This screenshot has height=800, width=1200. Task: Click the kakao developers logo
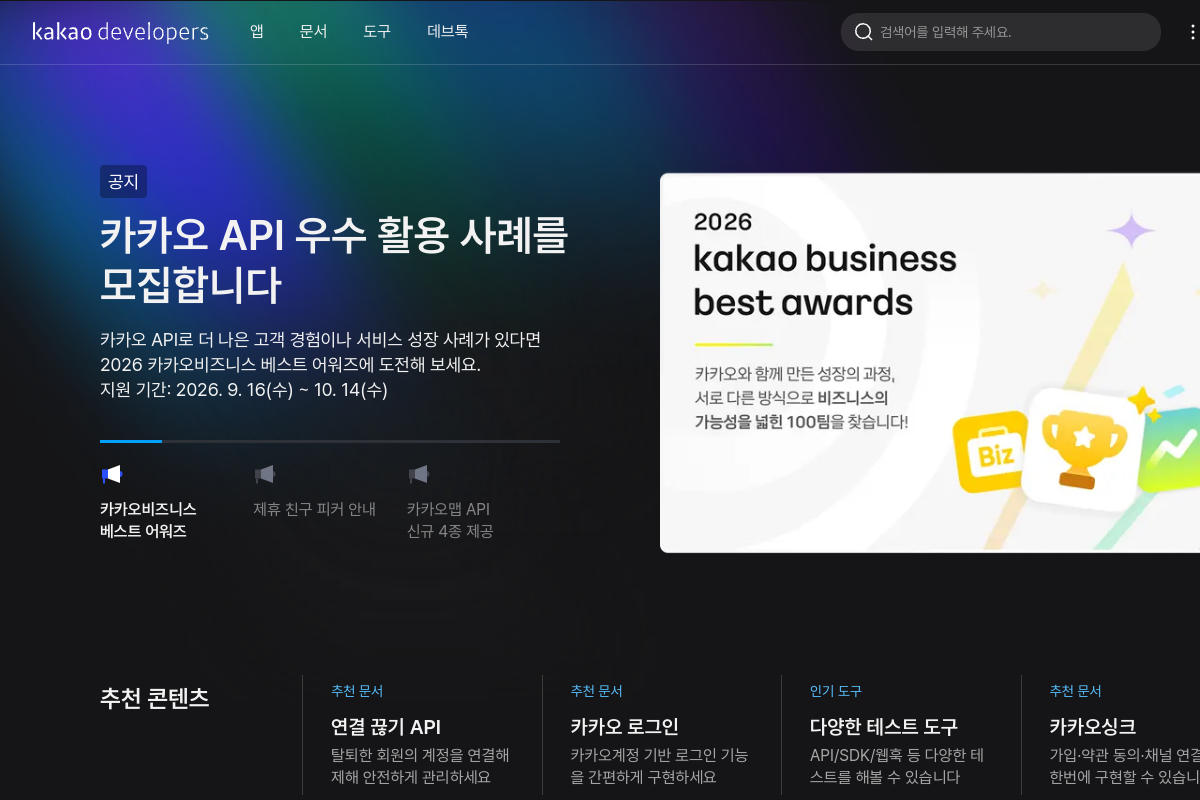tap(120, 32)
